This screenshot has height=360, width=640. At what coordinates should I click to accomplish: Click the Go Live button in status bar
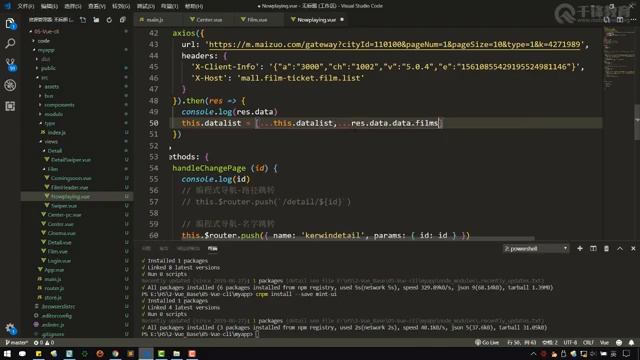[487, 342]
